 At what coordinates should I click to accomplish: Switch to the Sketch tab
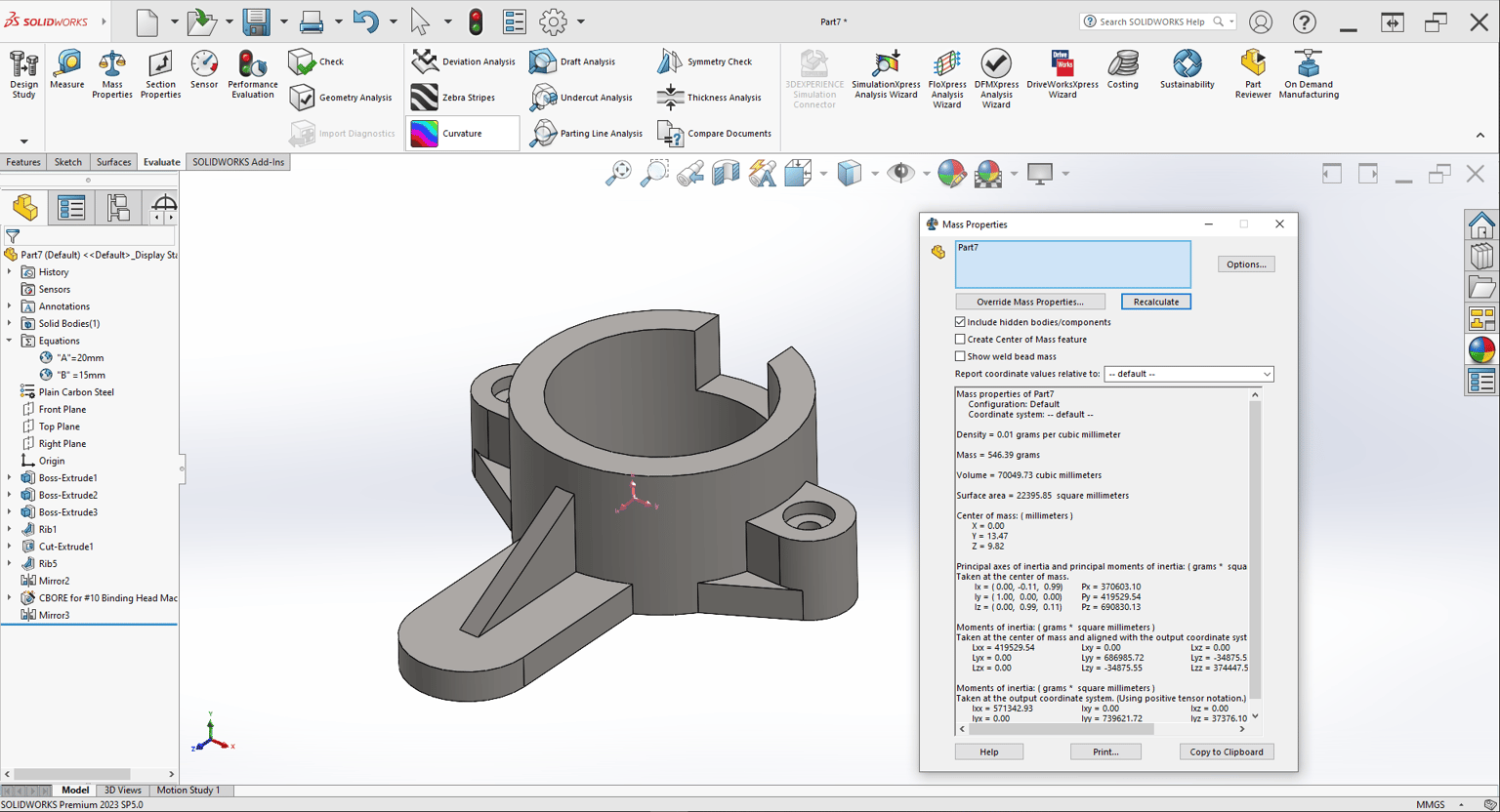(67, 162)
